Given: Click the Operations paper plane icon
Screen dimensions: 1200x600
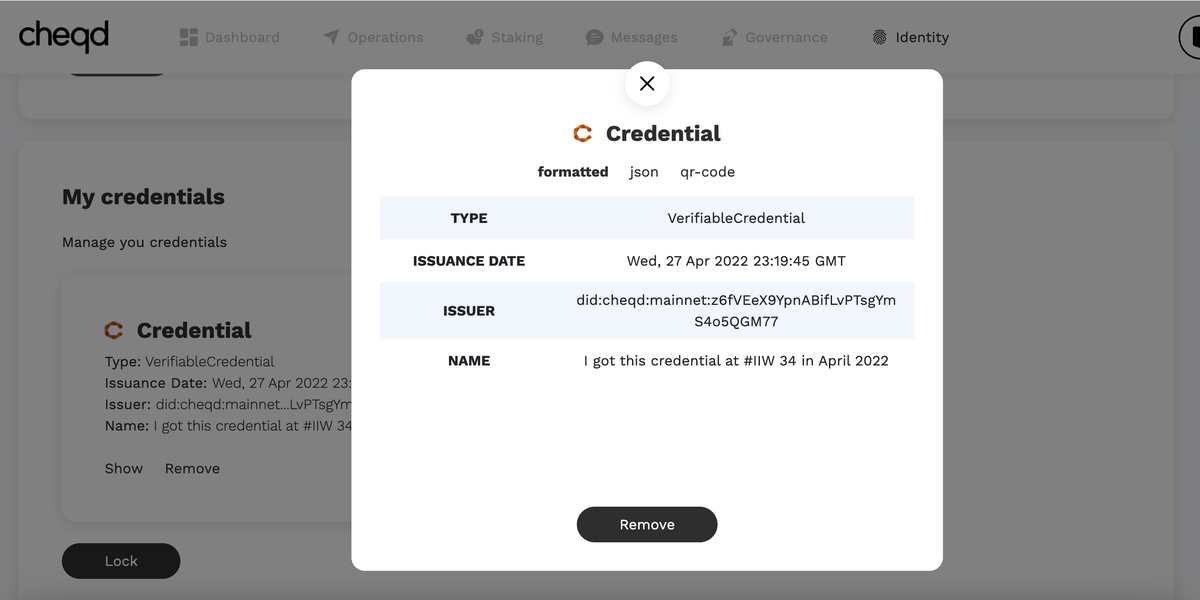Looking at the screenshot, I should [x=331, y=37].
